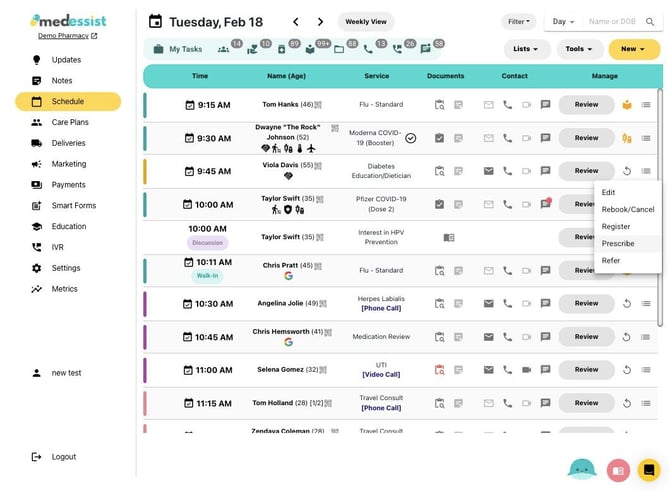Toggle the document checkbox for Taylor Swift's Pfizer row
Image resolution: width=670 pixels, height=491 pixels.
click(x=439, y=204)
